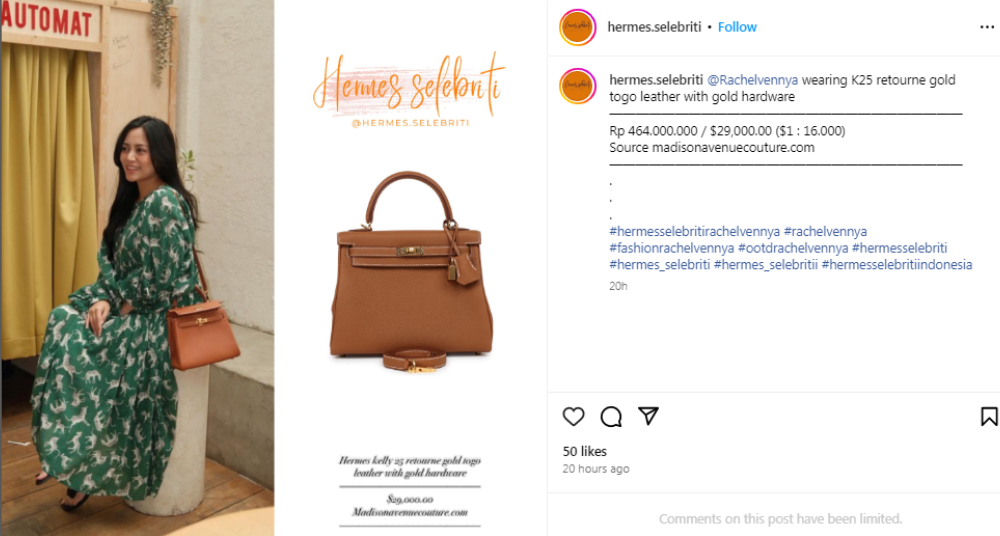Screen dimensions: 1000x536
Task: View the 50 likes list
Action: [x=584, y=451]
